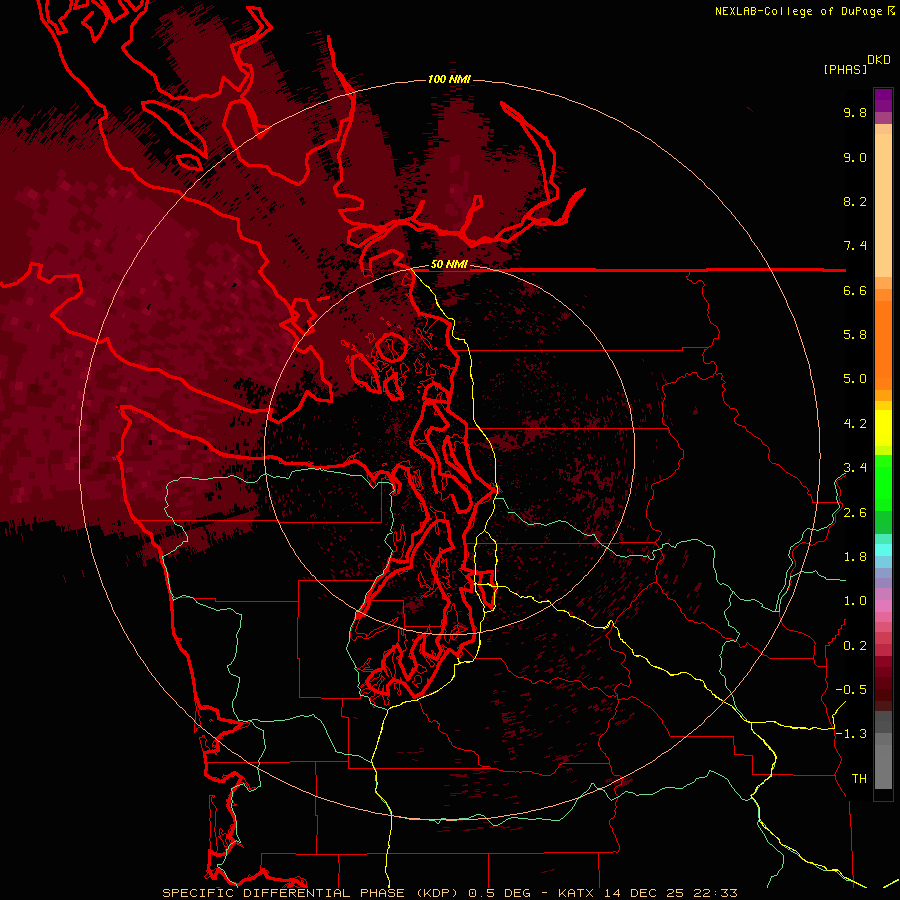Click the 100 NMI range ring label
This screenshot has width=900, height=900.
(449, 79)
